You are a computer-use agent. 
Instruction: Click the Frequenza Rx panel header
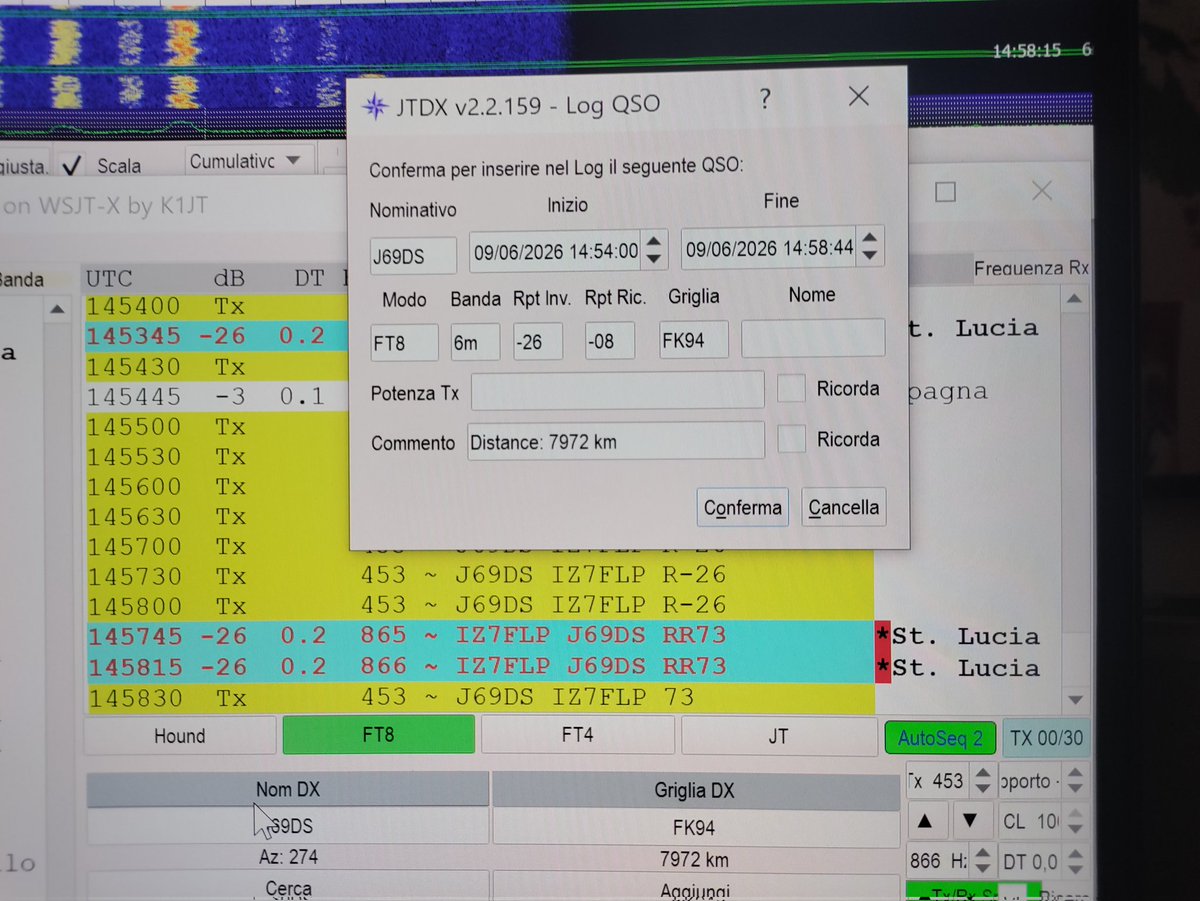pyautogui.click(x=1030, y=269)
